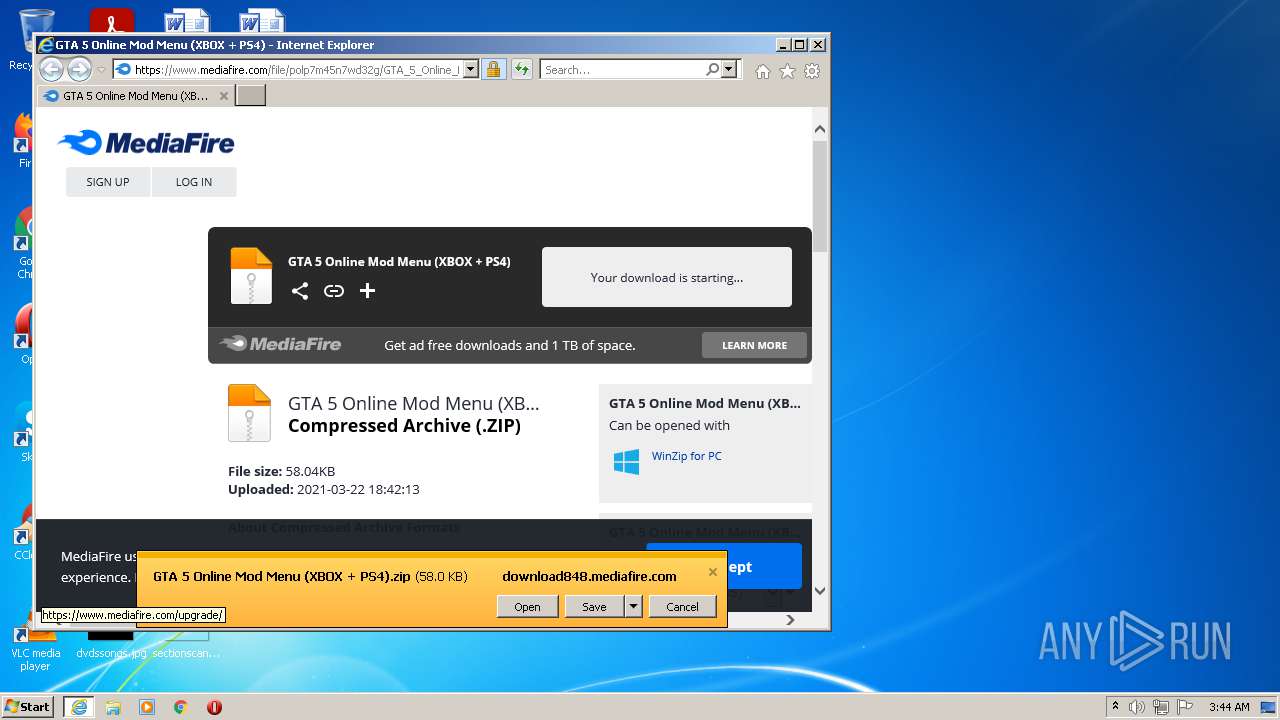Click the security lock icon in address bar
The height and width of the screenshot is (720, 1280).
493,69
